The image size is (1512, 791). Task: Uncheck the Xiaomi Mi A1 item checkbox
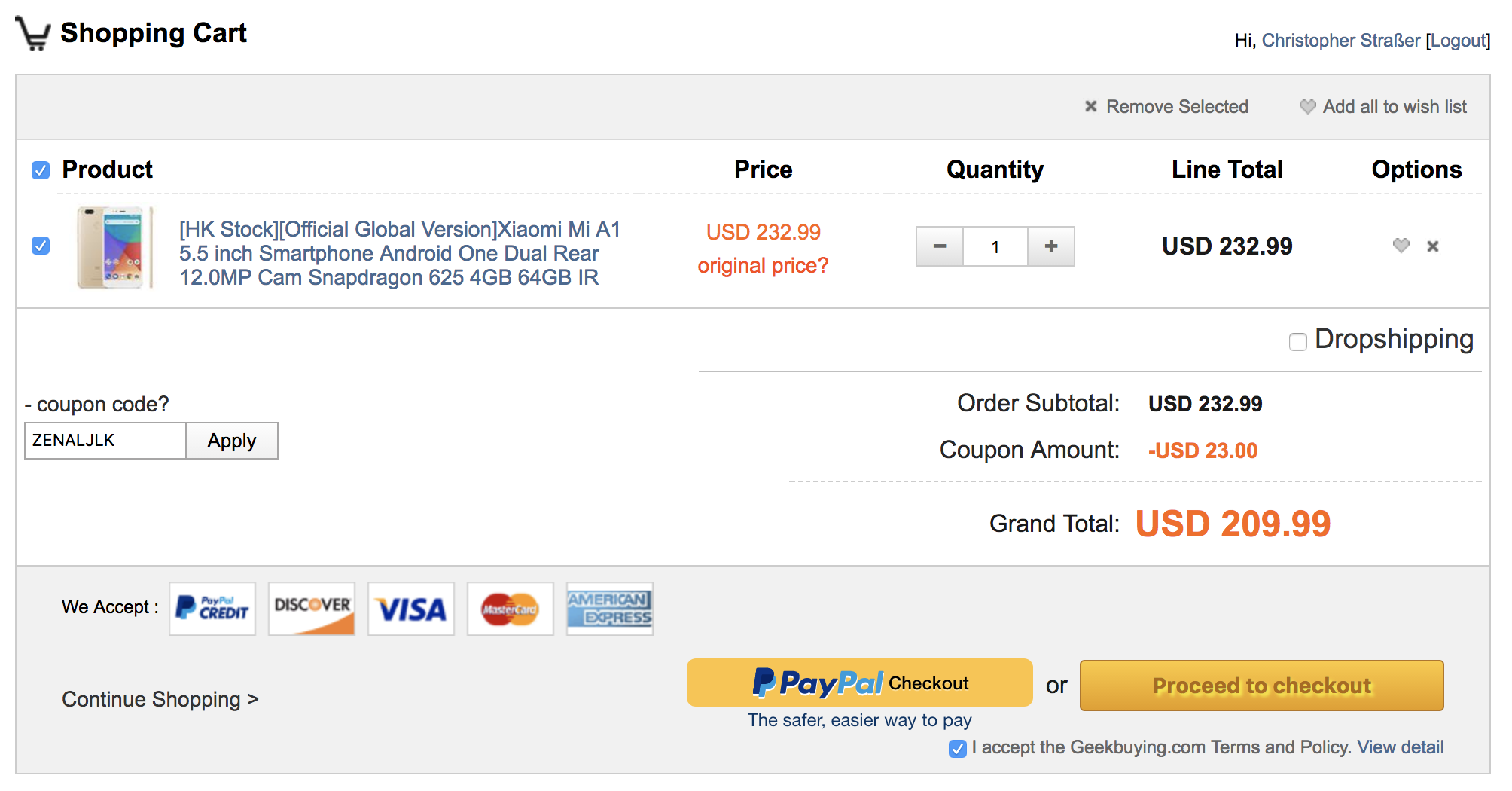click(x=41, y=246)
